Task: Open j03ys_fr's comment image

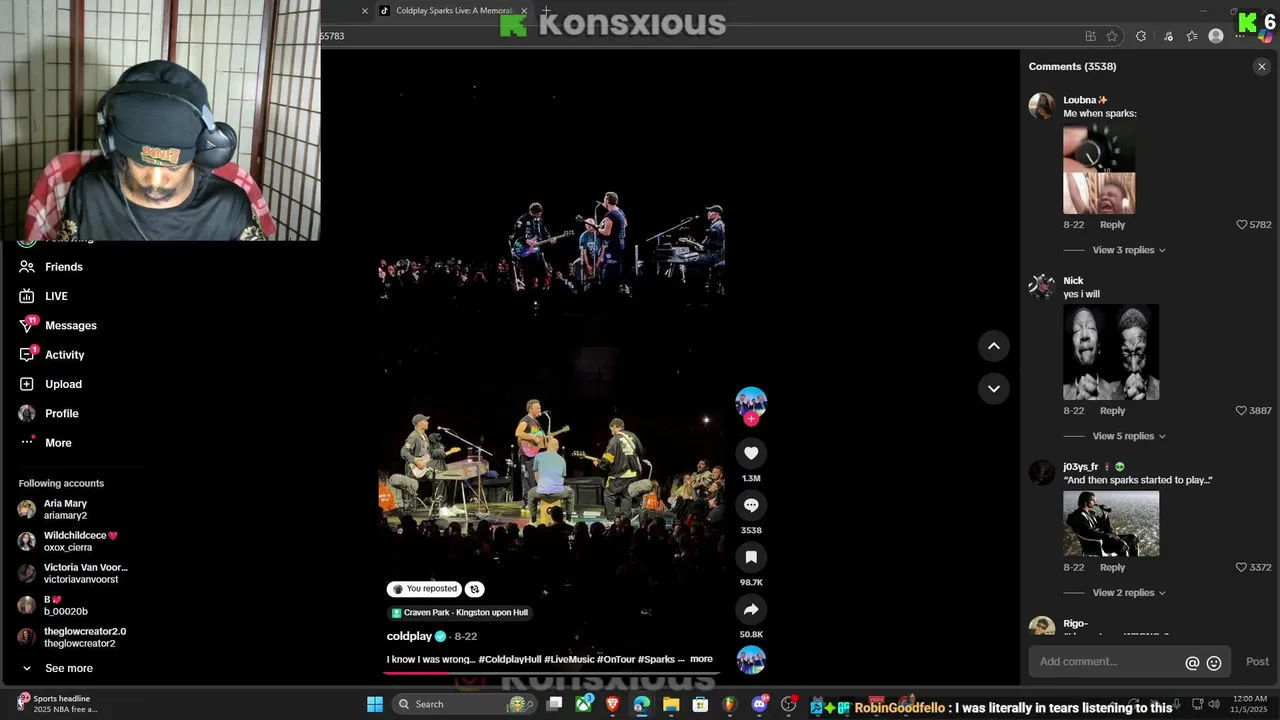Action: [x=1111, y=523]
